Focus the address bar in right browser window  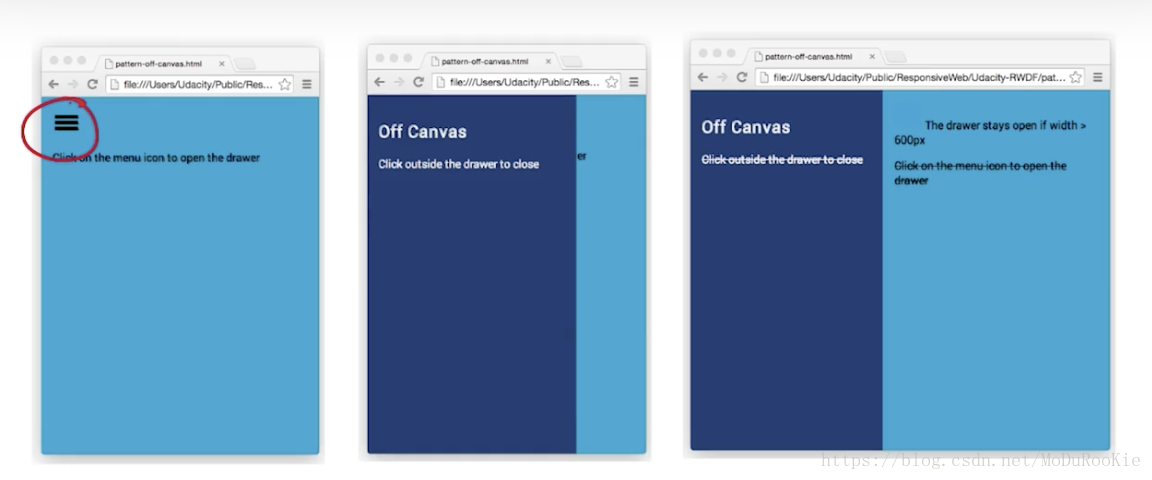pos(920,77)
